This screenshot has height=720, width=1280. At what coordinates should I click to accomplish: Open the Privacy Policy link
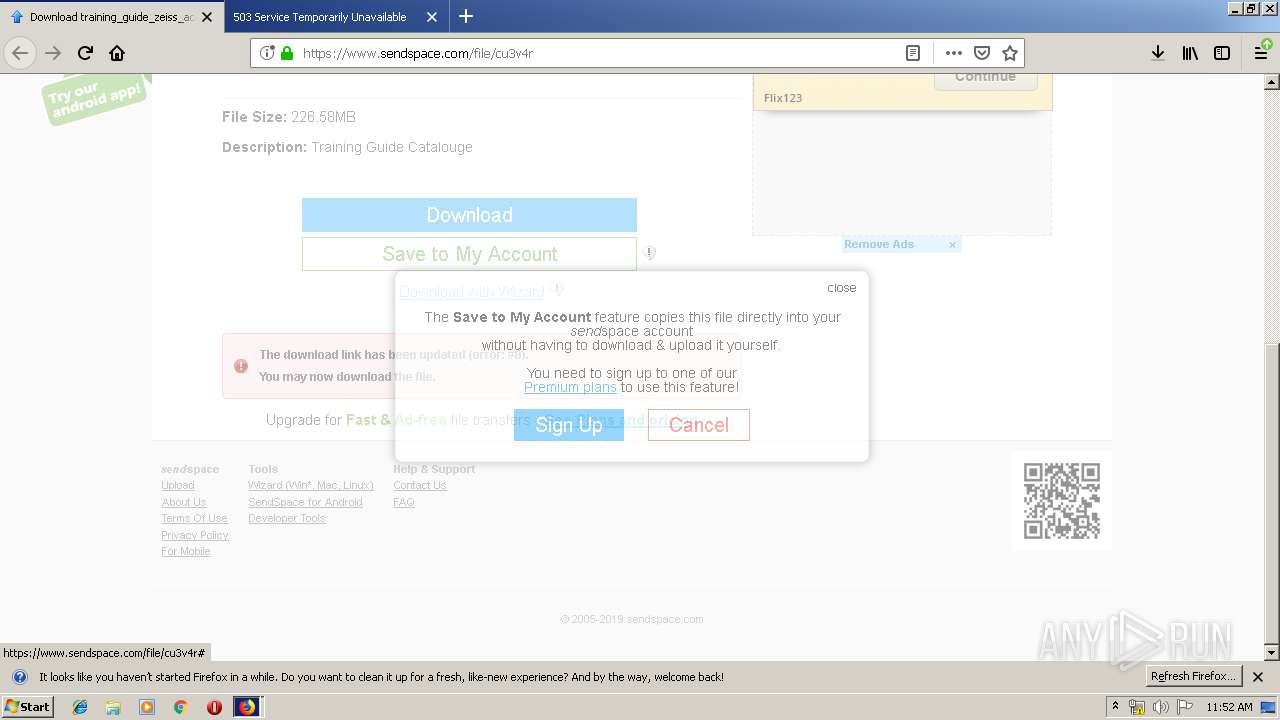195,535
